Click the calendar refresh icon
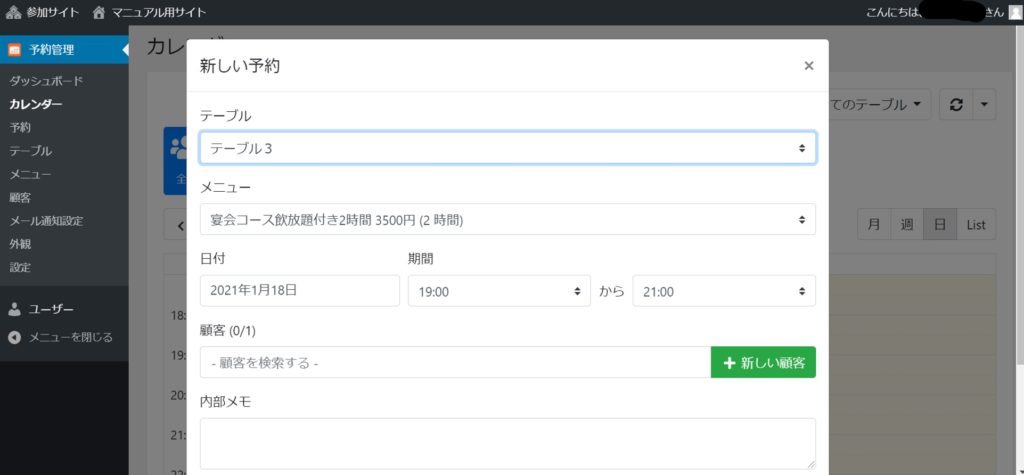The width and height of the screenshot is (1024, 475). tap(955, 104)
